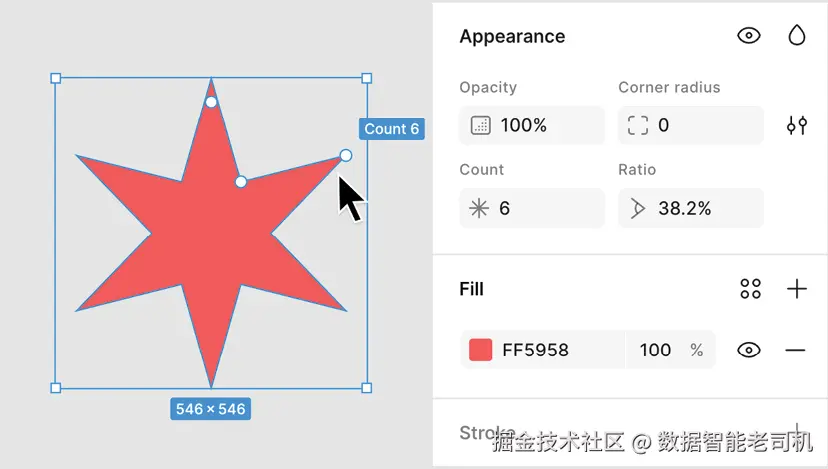Click the Corner radius value field

click(700, 125)
